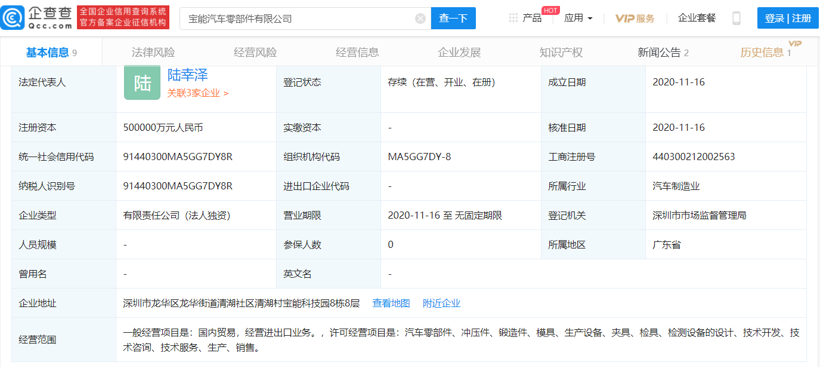820x367 pixels.
Task: Switch to the 基本信息 tab
Action: pyautogui.click(x=51, y=52)
